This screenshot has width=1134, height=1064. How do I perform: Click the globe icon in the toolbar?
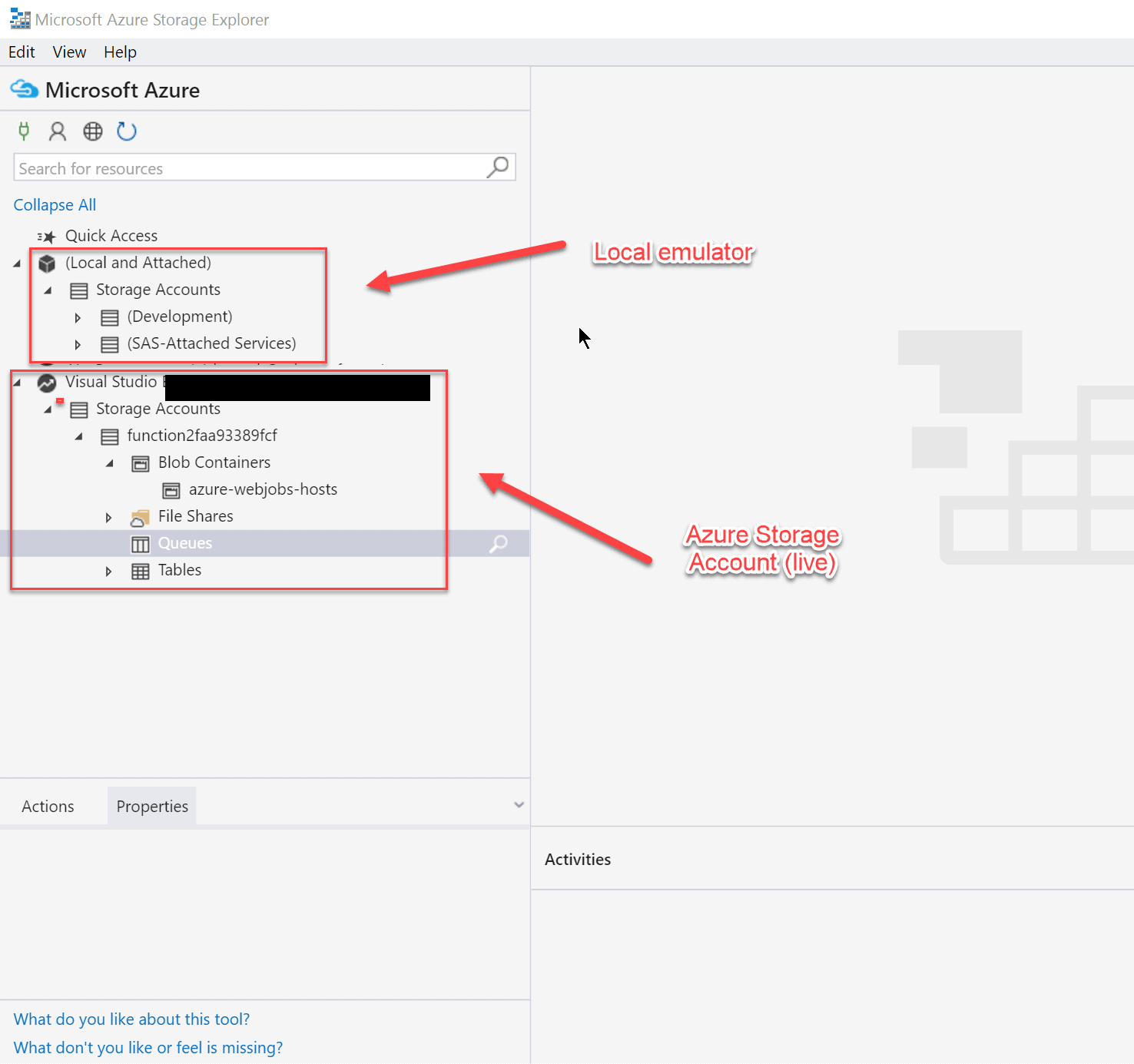point(93,131)
